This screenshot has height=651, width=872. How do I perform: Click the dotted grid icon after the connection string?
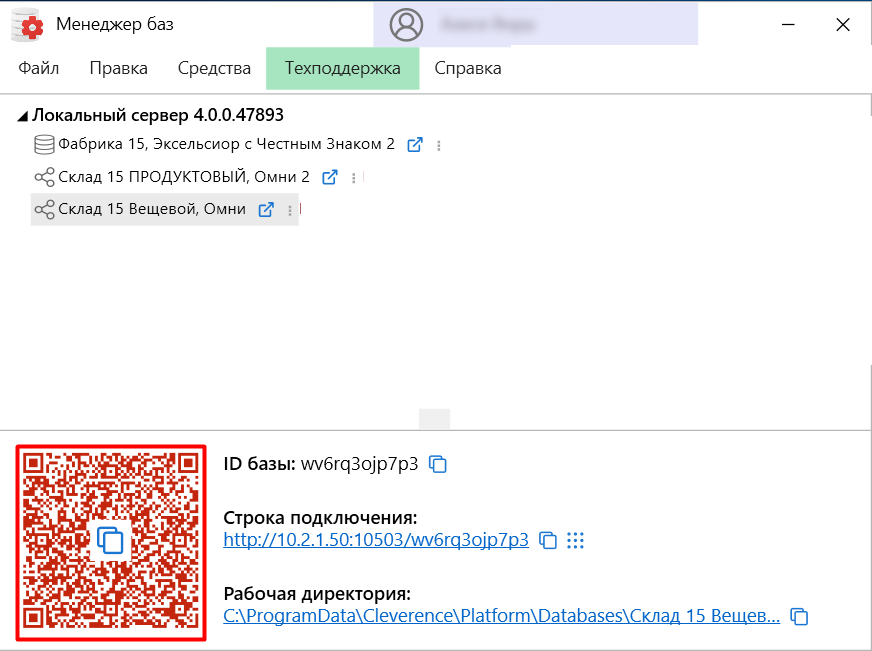(575, 540)
